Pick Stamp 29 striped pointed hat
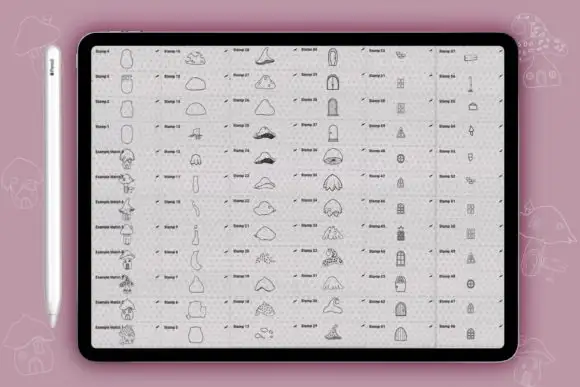 (x=333, y=333)
